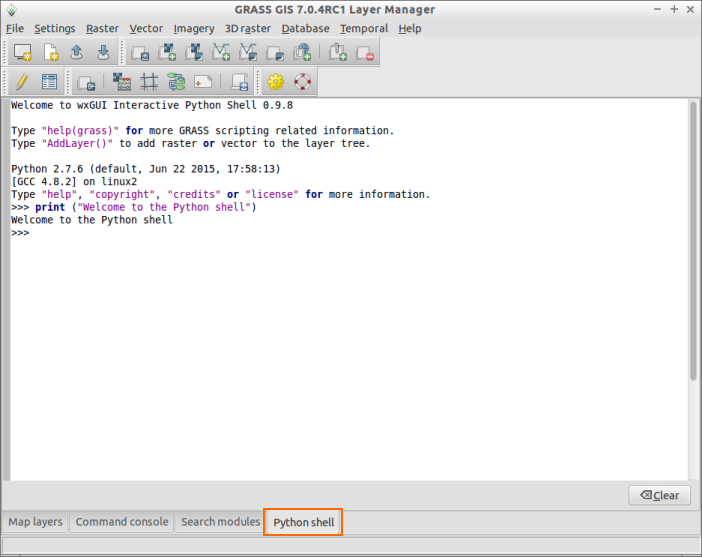Maximize the Layer Manager window

674,9
